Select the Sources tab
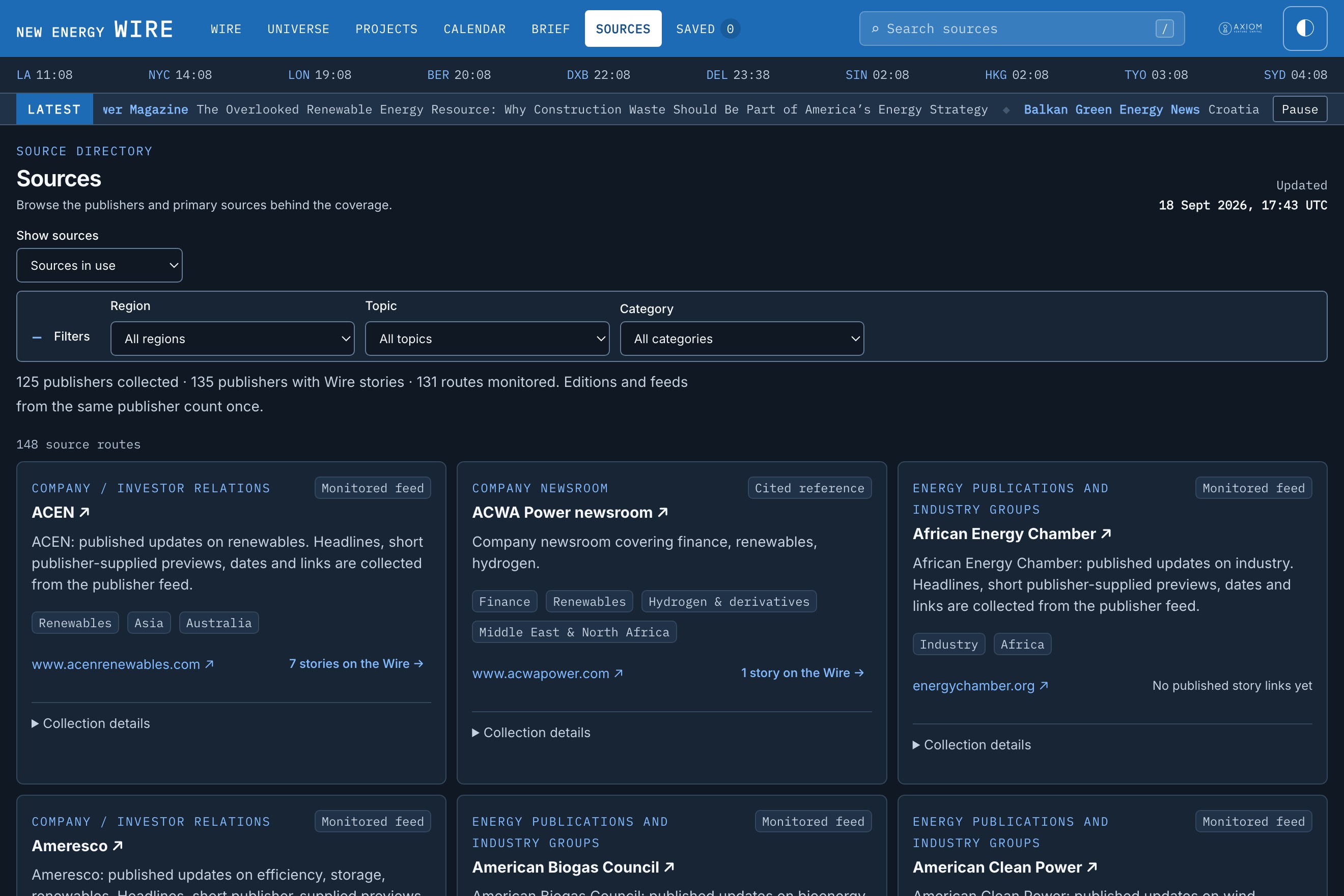Screen dimensions: 1344x896 tap(623, 29)
